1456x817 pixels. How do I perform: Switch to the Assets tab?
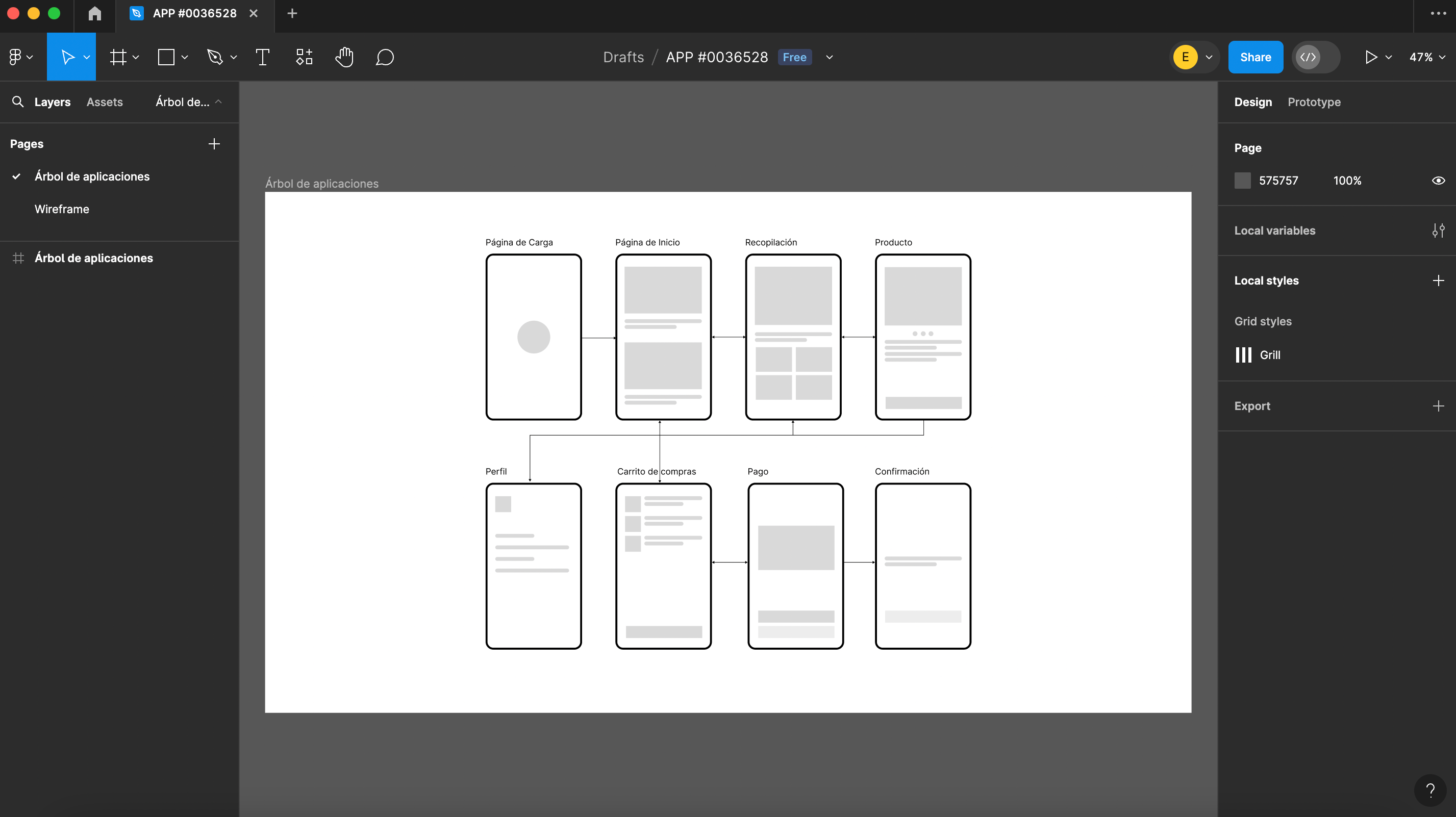pyautogui.click(x=105, y=103)
